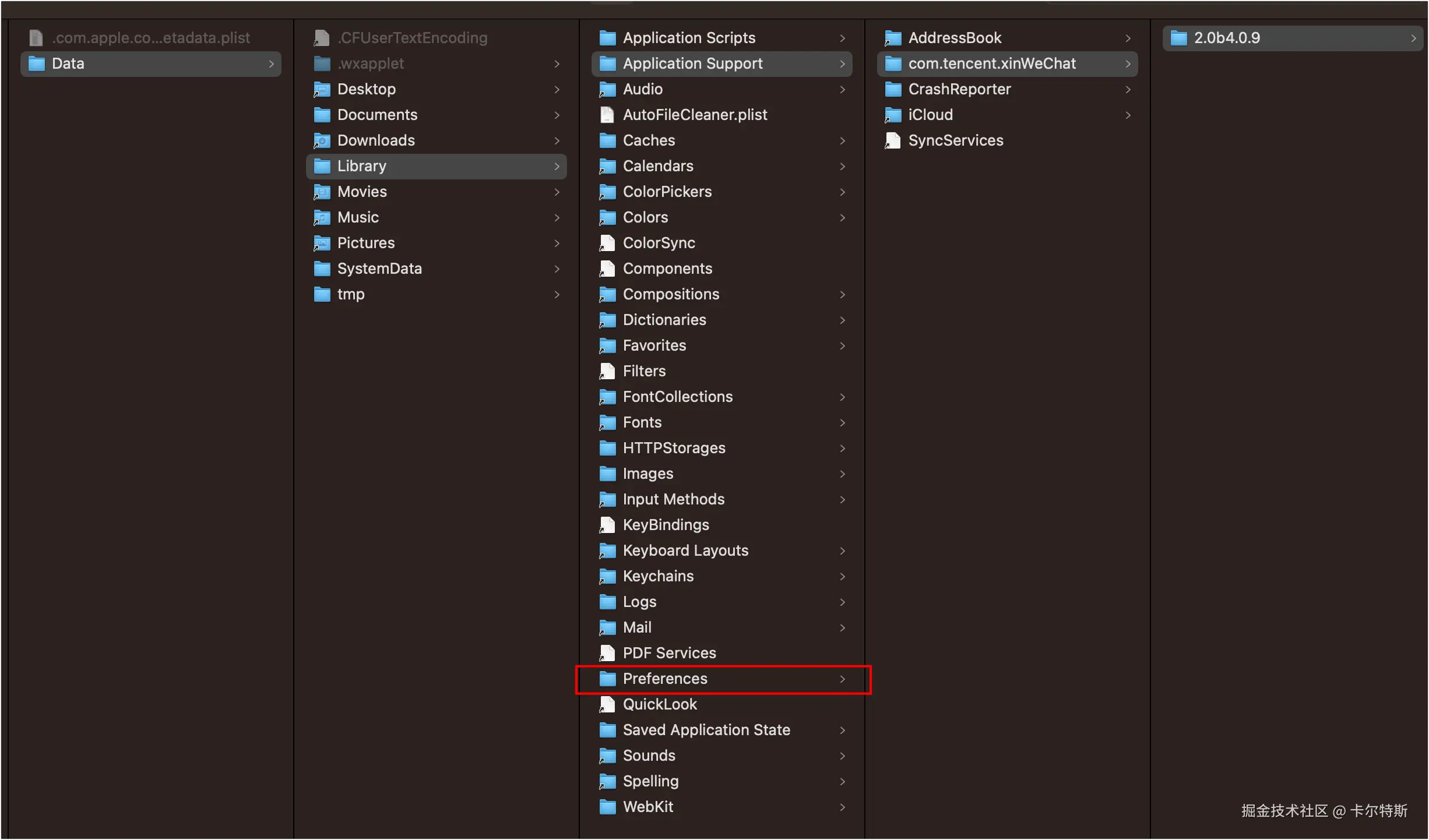Expand the Caches folder chevron
This screenshot has width=1429, height=840.
click(842, 140)
